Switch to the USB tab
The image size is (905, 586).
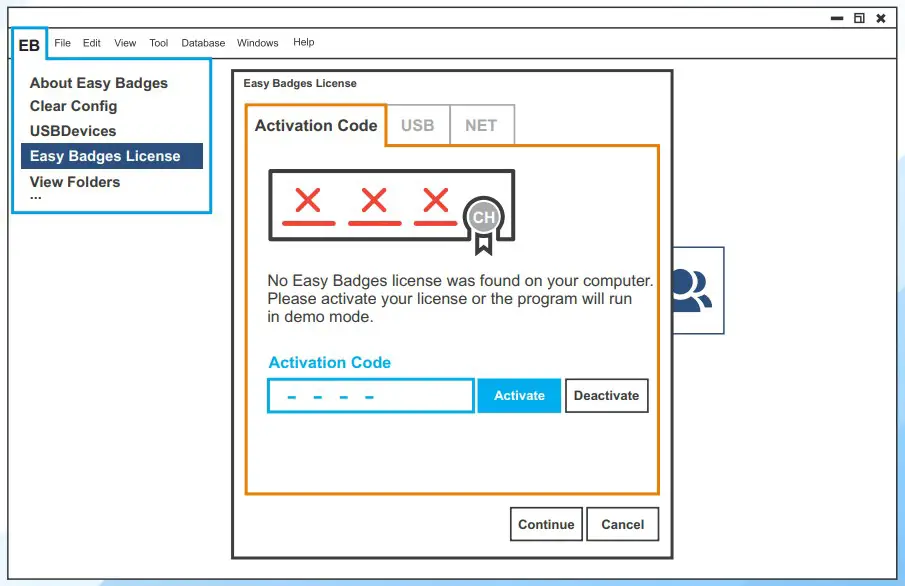417,125
